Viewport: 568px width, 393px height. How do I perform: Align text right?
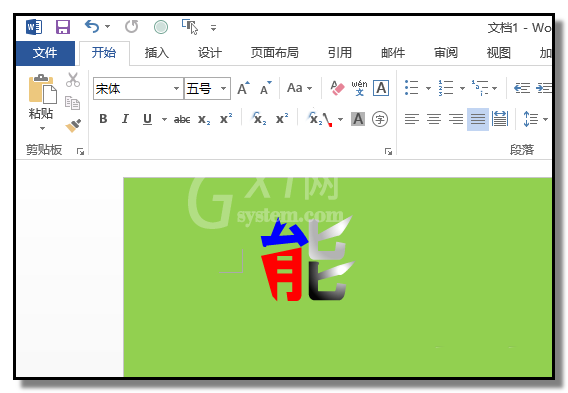[456, 119]
